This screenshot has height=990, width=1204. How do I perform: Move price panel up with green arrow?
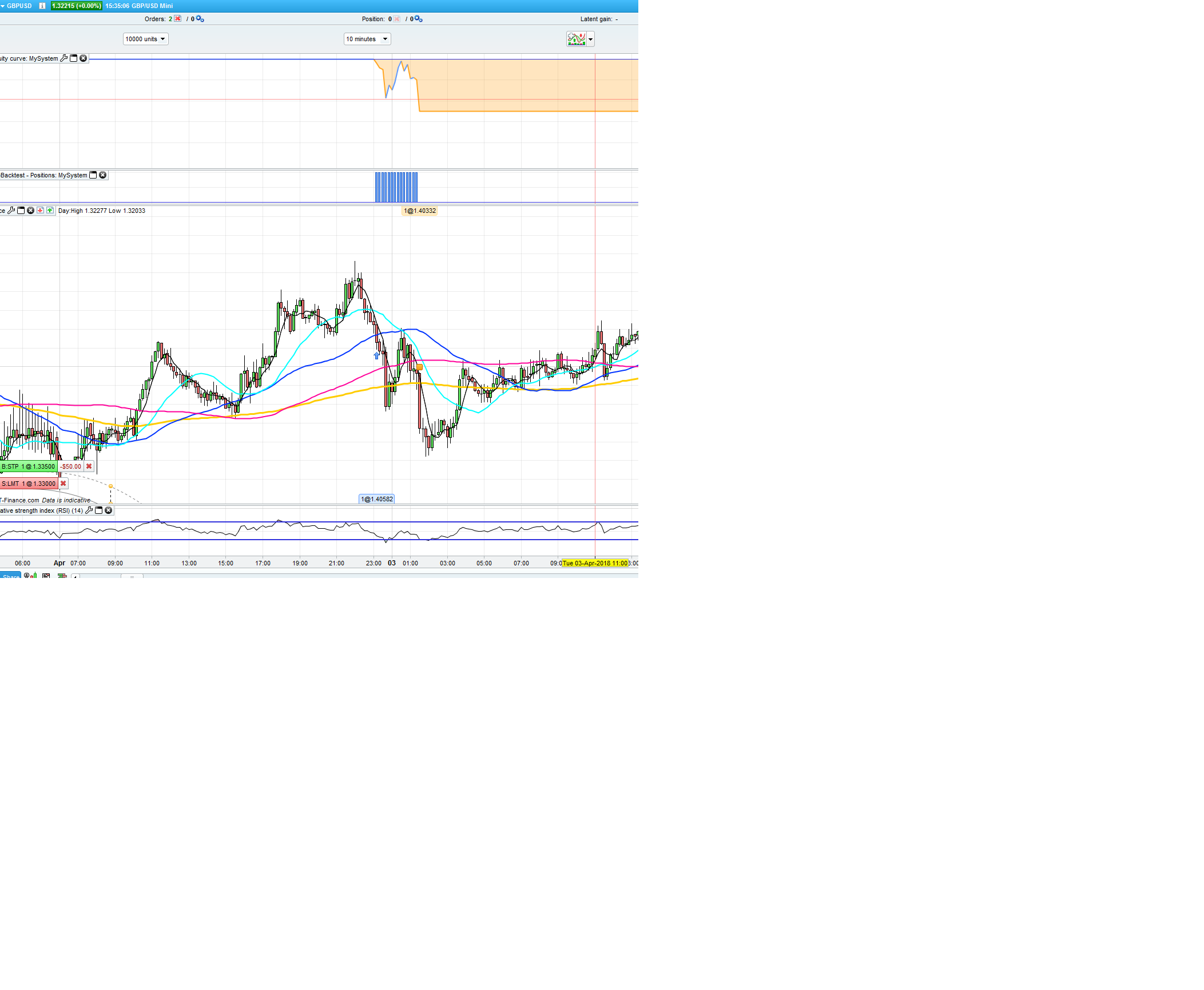click(50, 211)
